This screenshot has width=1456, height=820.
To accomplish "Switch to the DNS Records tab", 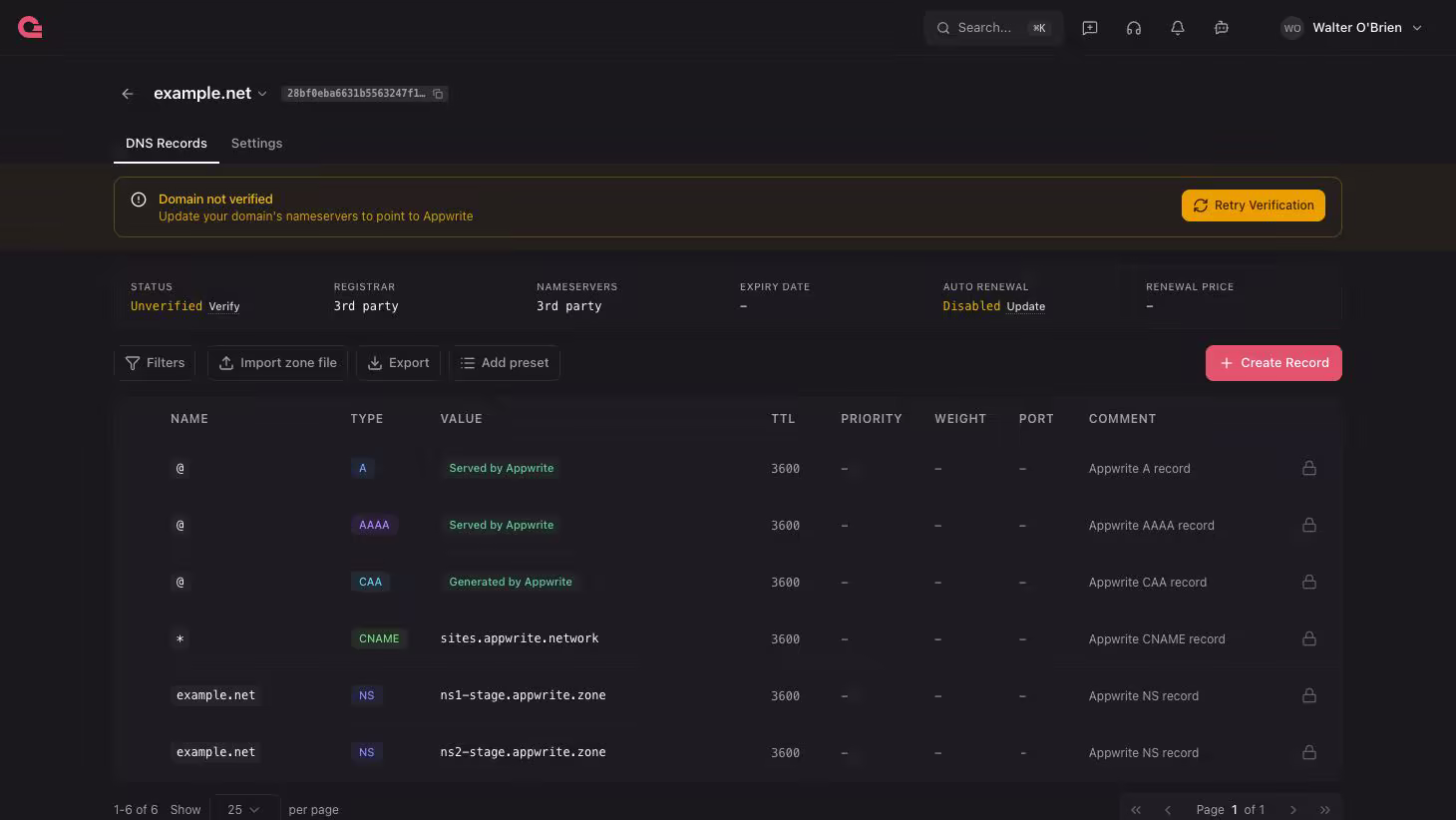I will click(x=167, y=144).
